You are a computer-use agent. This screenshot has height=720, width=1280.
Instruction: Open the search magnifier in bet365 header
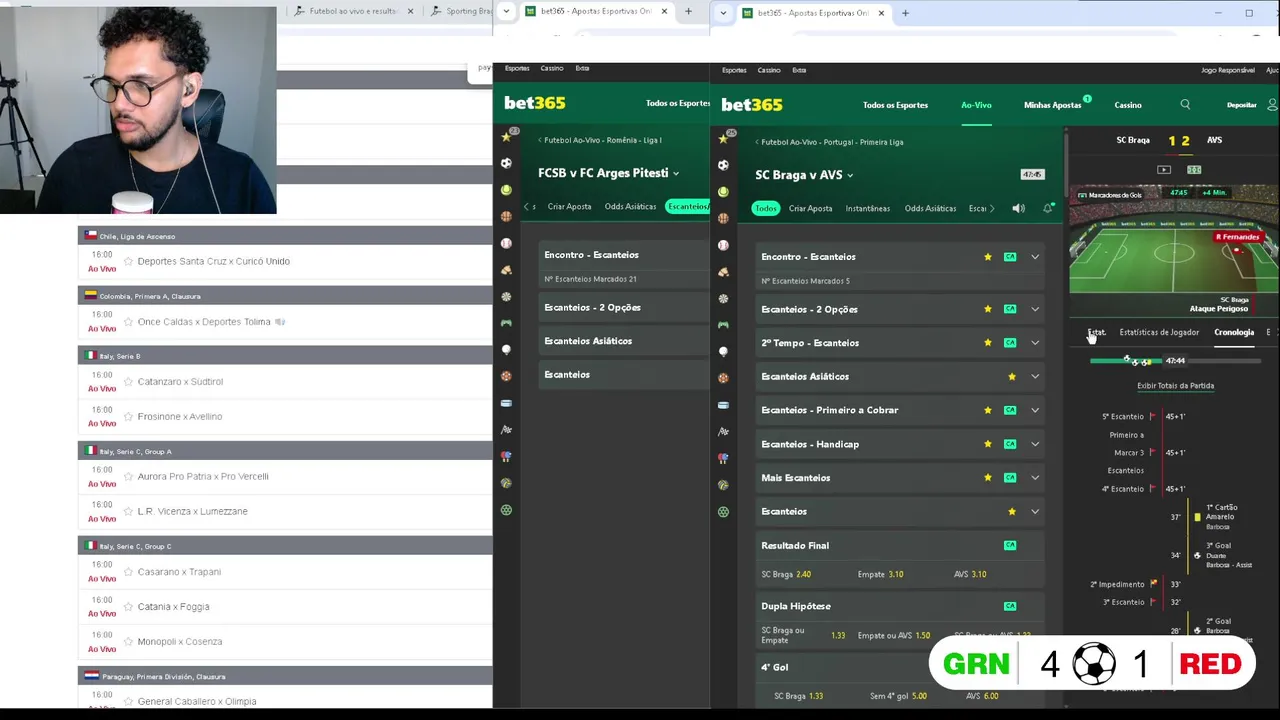pyautogui.click(x=1185, y=104)
